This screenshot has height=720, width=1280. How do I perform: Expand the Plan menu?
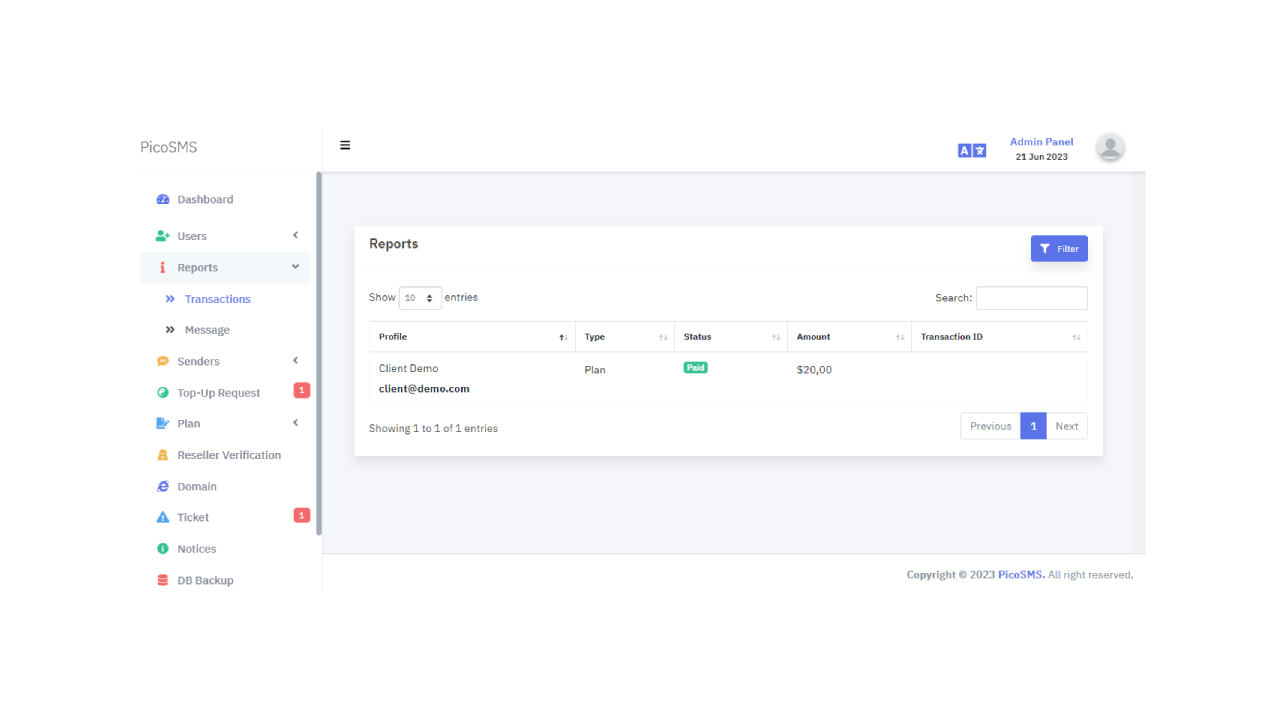coord(189,423)
